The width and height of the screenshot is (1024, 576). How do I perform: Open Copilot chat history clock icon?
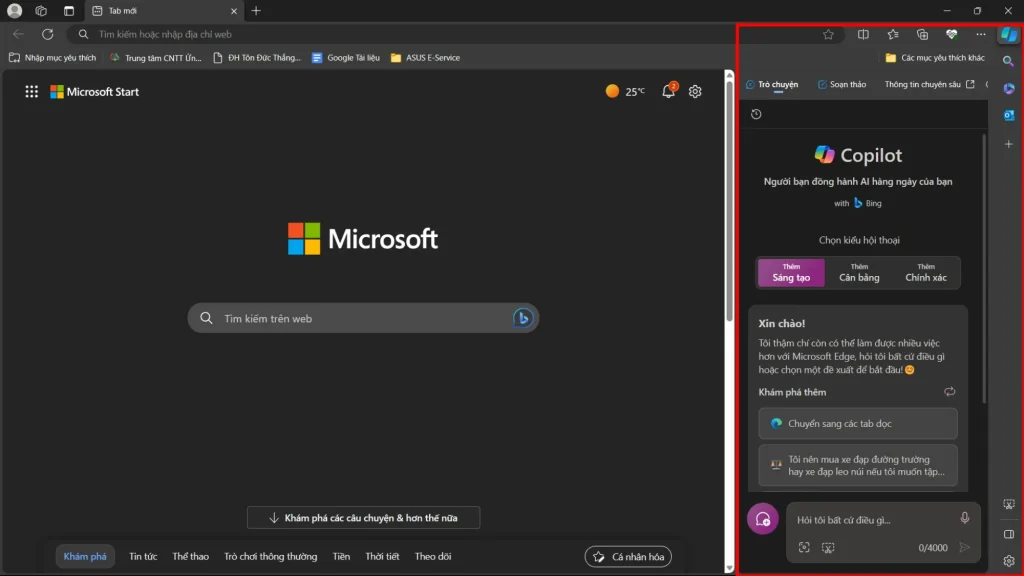coord(756,114)
